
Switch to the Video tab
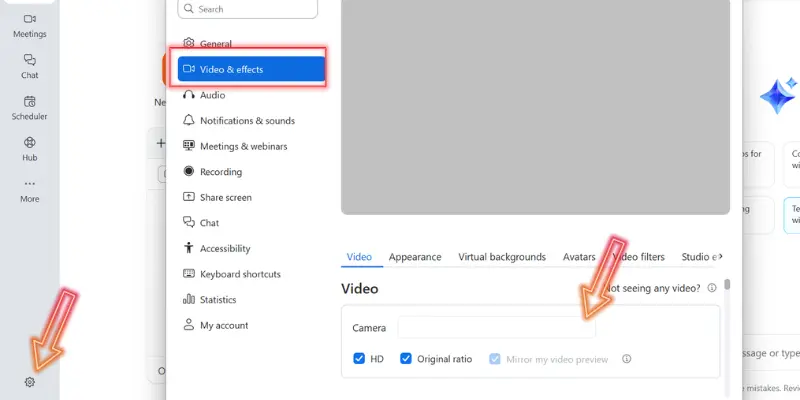point(359,257)
